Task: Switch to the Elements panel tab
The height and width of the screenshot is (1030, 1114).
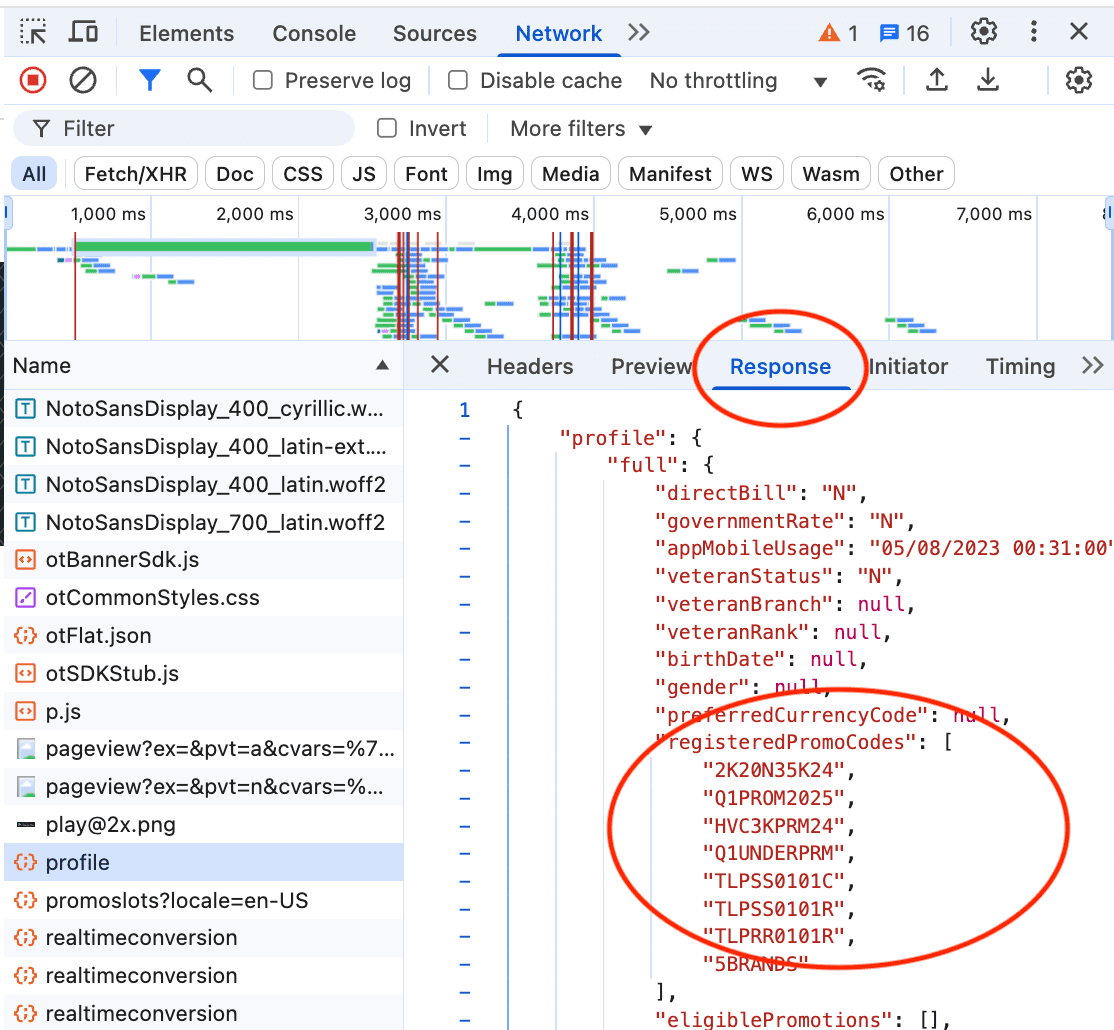Action: [x=186, y=33]
